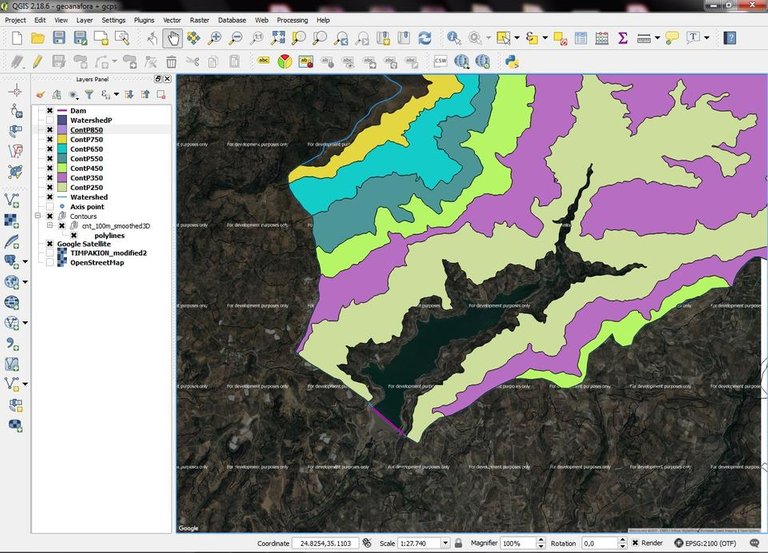
Task: Open the select features tool dropdown arrow
Action: (x=515, y=38)
